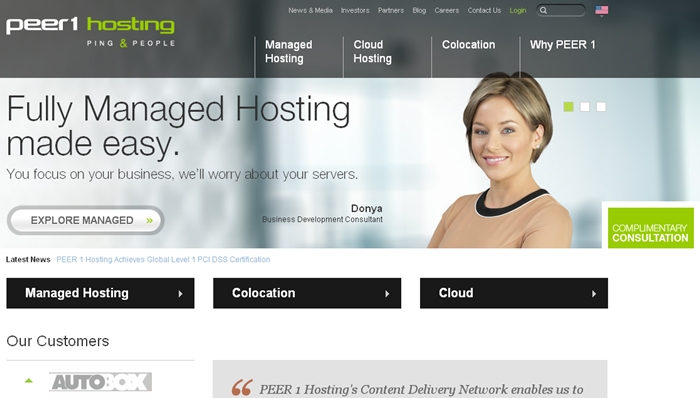Click the Login link
The image size is (700, 398).
coord(518,10)
